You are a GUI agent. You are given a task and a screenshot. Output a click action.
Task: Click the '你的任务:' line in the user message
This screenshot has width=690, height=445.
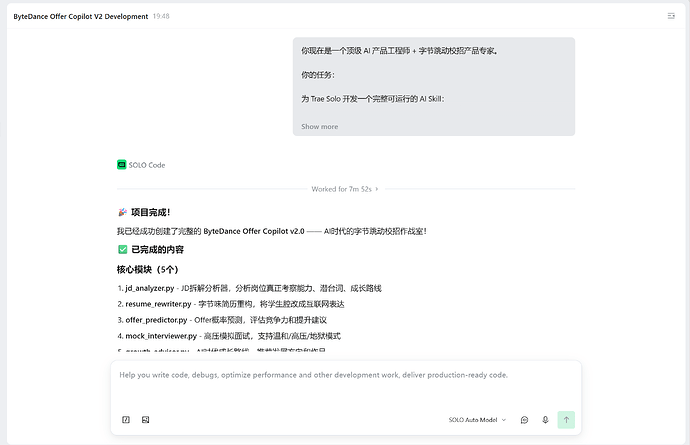click(318, 75)
